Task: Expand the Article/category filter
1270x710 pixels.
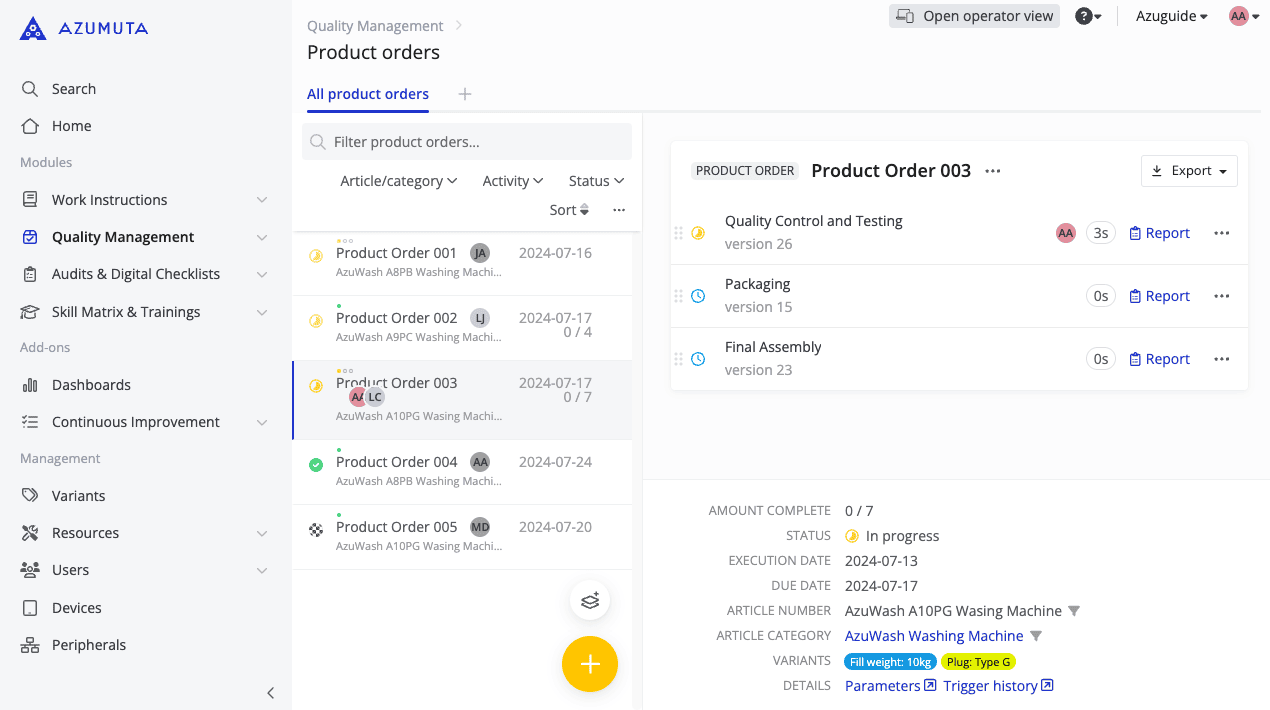Action: [x=399, y=181]
